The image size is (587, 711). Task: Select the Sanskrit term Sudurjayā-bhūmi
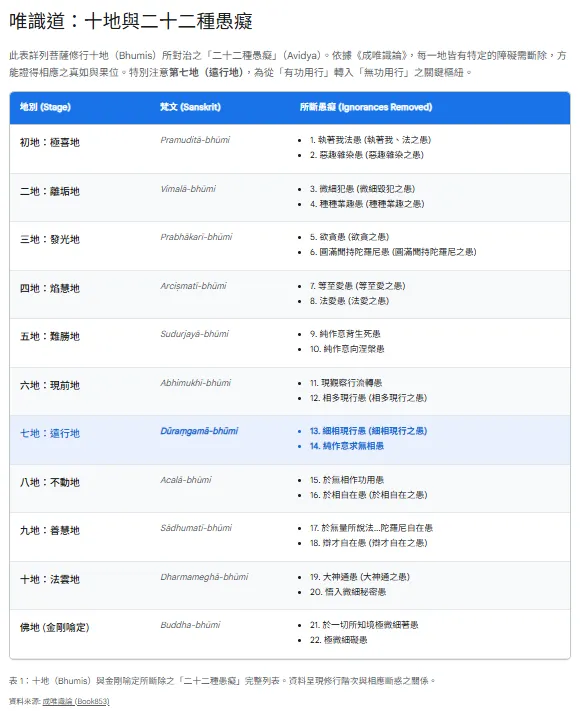pos(194,334)
